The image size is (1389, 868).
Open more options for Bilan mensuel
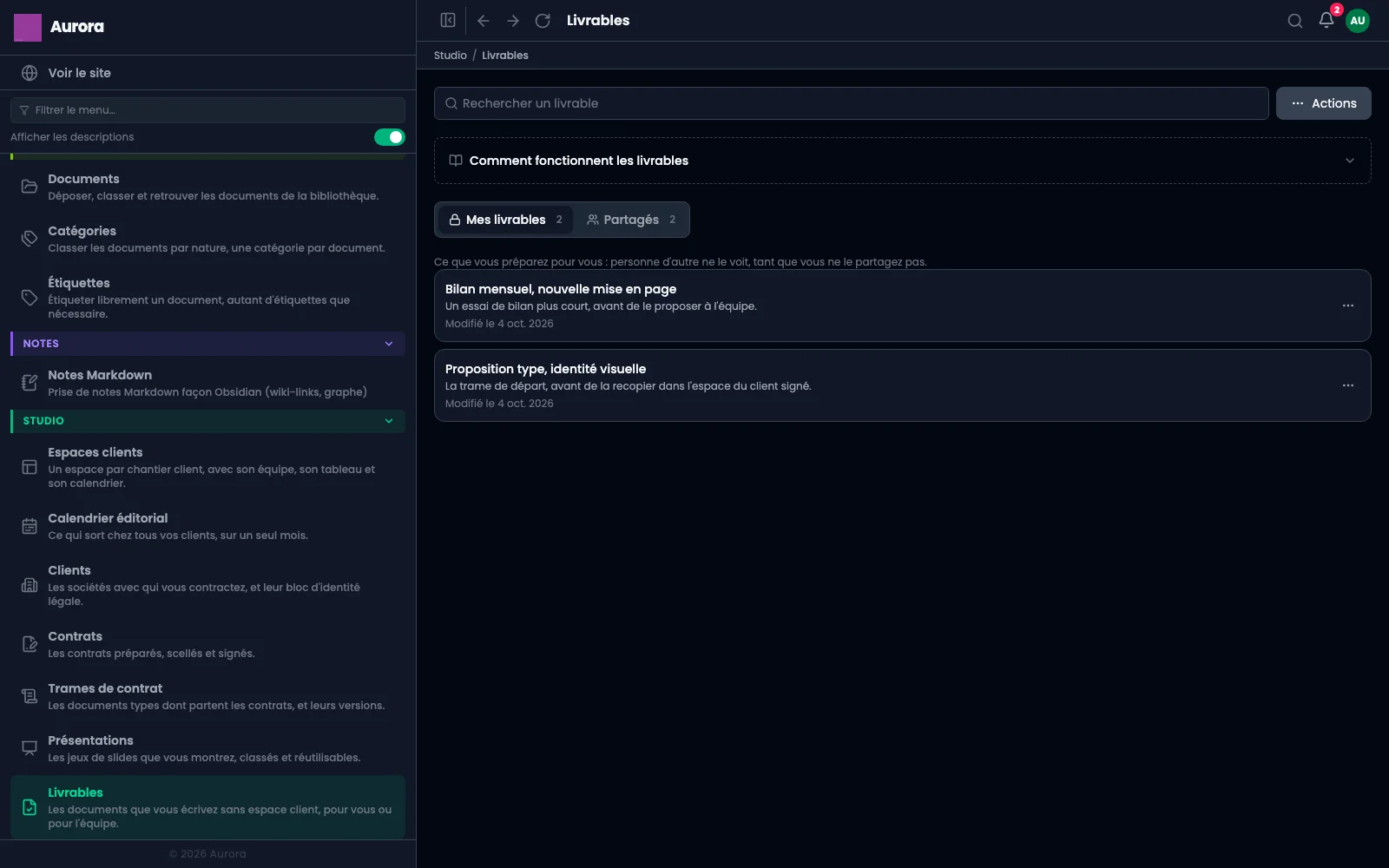1348,306
